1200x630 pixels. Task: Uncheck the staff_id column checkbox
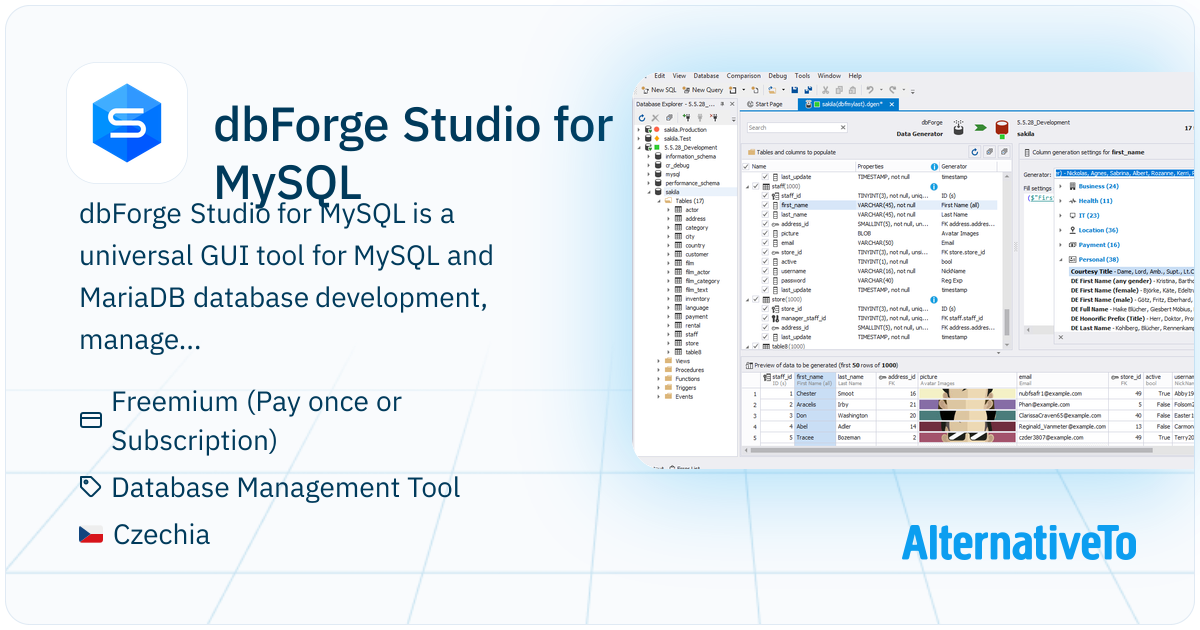765,195
